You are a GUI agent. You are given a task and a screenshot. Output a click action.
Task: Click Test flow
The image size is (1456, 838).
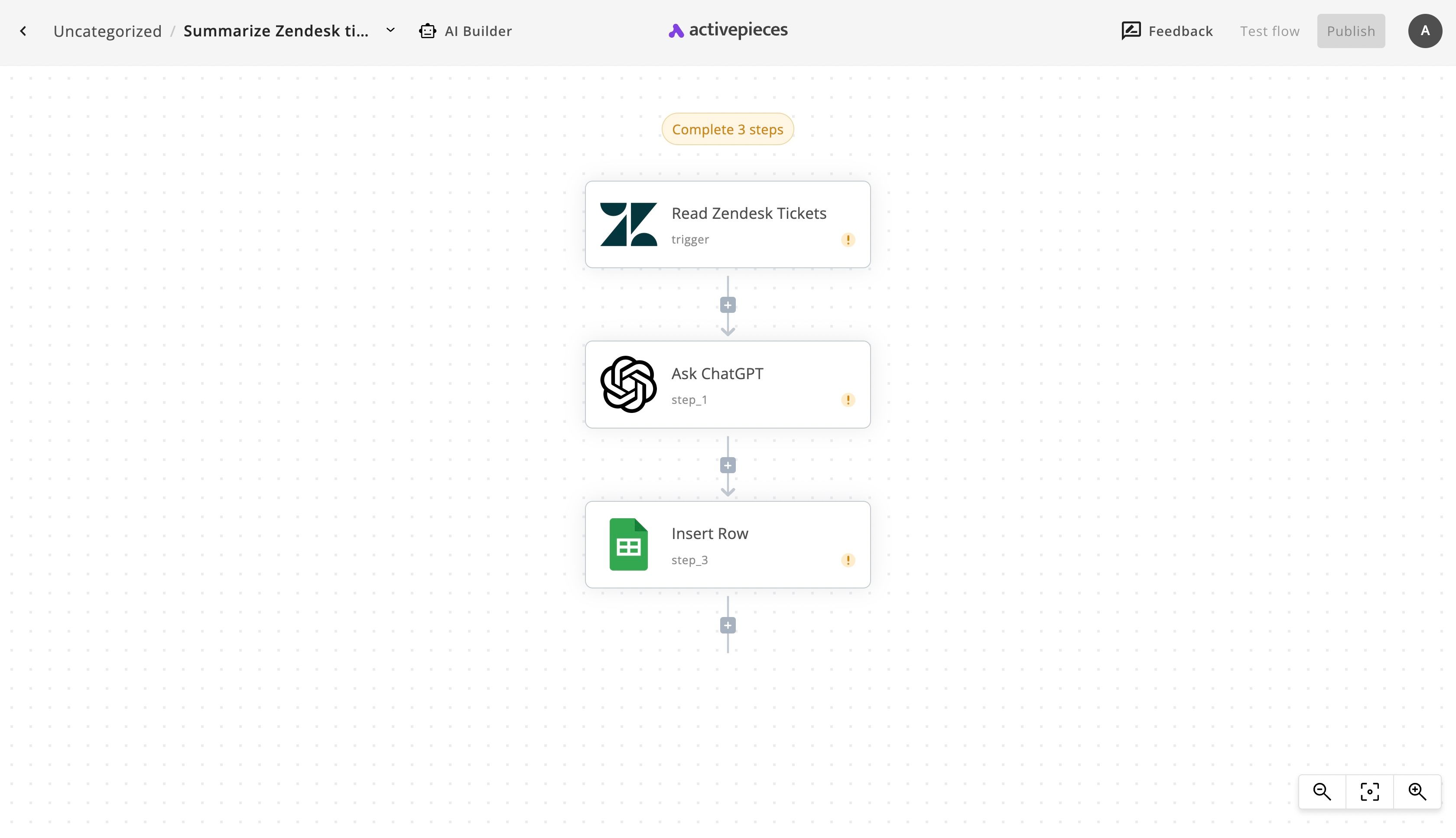click(x=1270, y=31)
